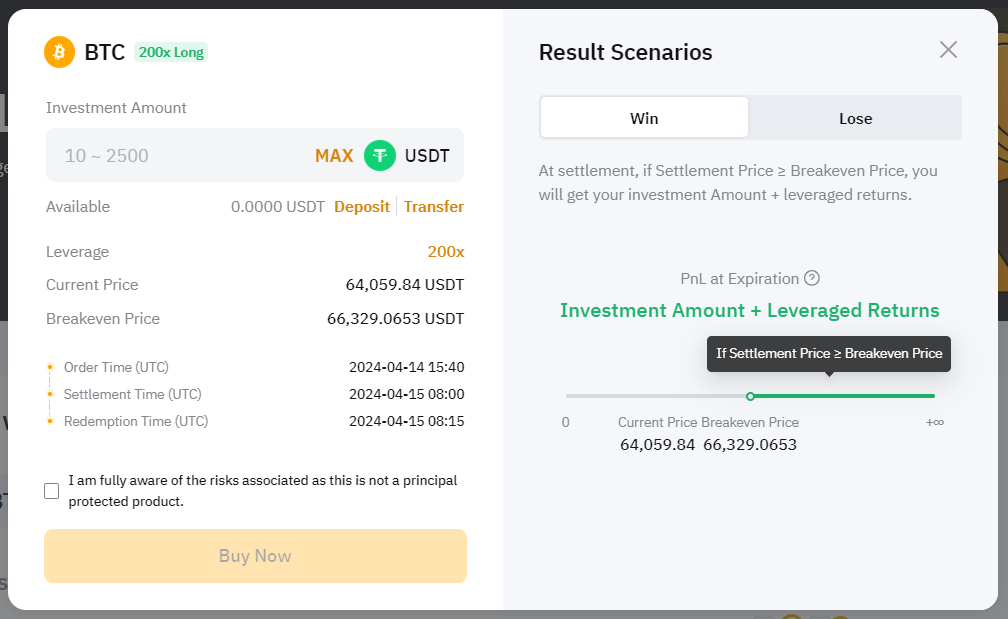Click the green section of price slider
The height and width of the screenshot is (619, 1008).
(x=845, y=396)
